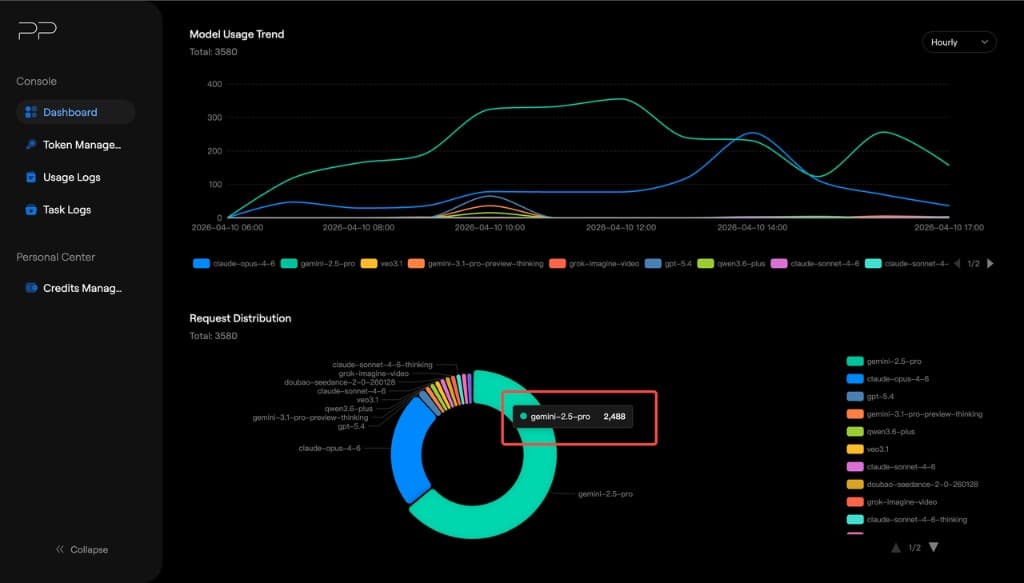Toggle claude-sonnet-4-6-thinking in distribution legend
This screenshot has width=1024, height=583.
click(907, 520)
